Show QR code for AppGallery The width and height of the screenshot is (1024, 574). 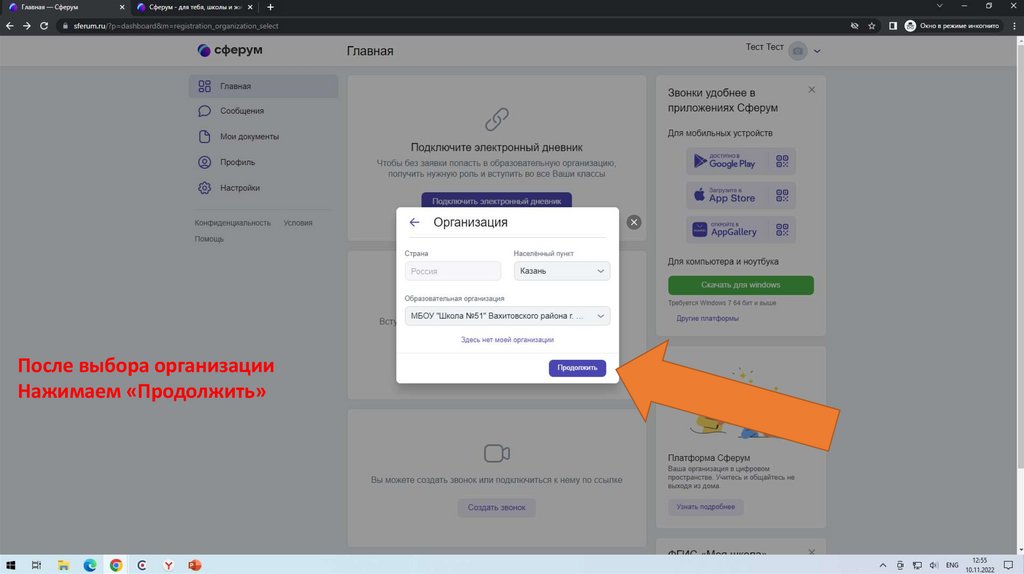[x=782, y=229]
